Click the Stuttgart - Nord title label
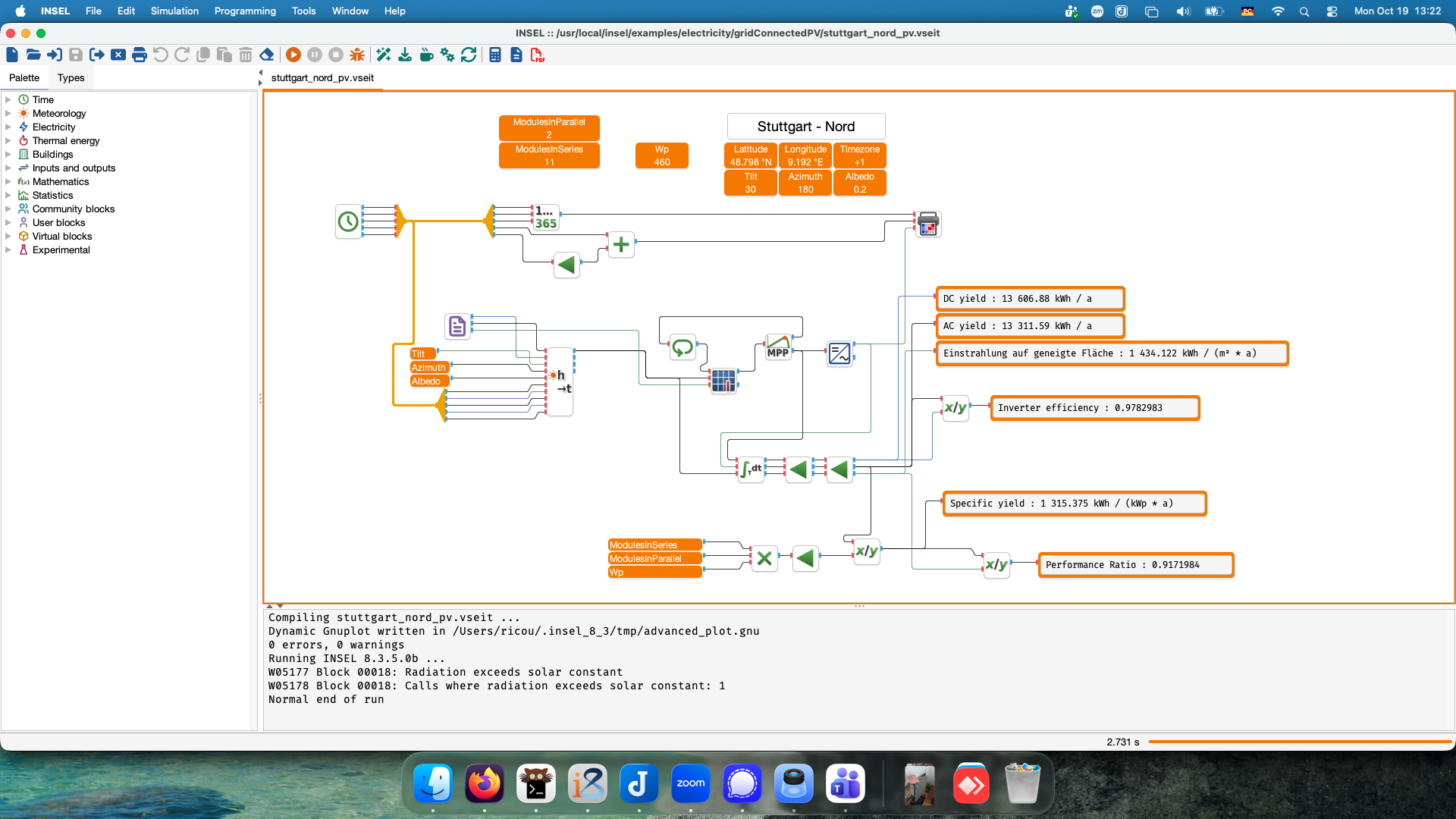This screenshot has width=1456, height=819. click(x=806, y=127)
